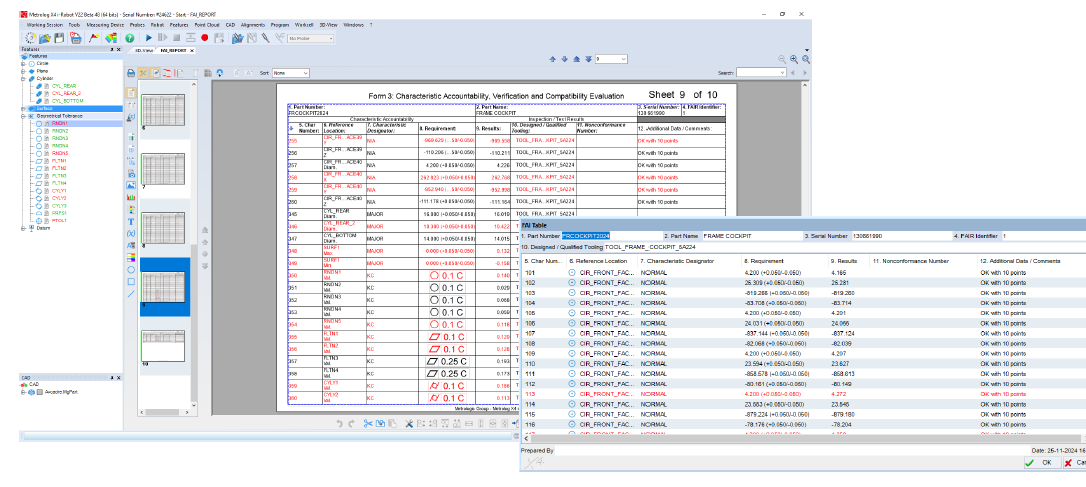Click the bar chart icon in report sidebar

pyautogui.click(x=131, y=197)
